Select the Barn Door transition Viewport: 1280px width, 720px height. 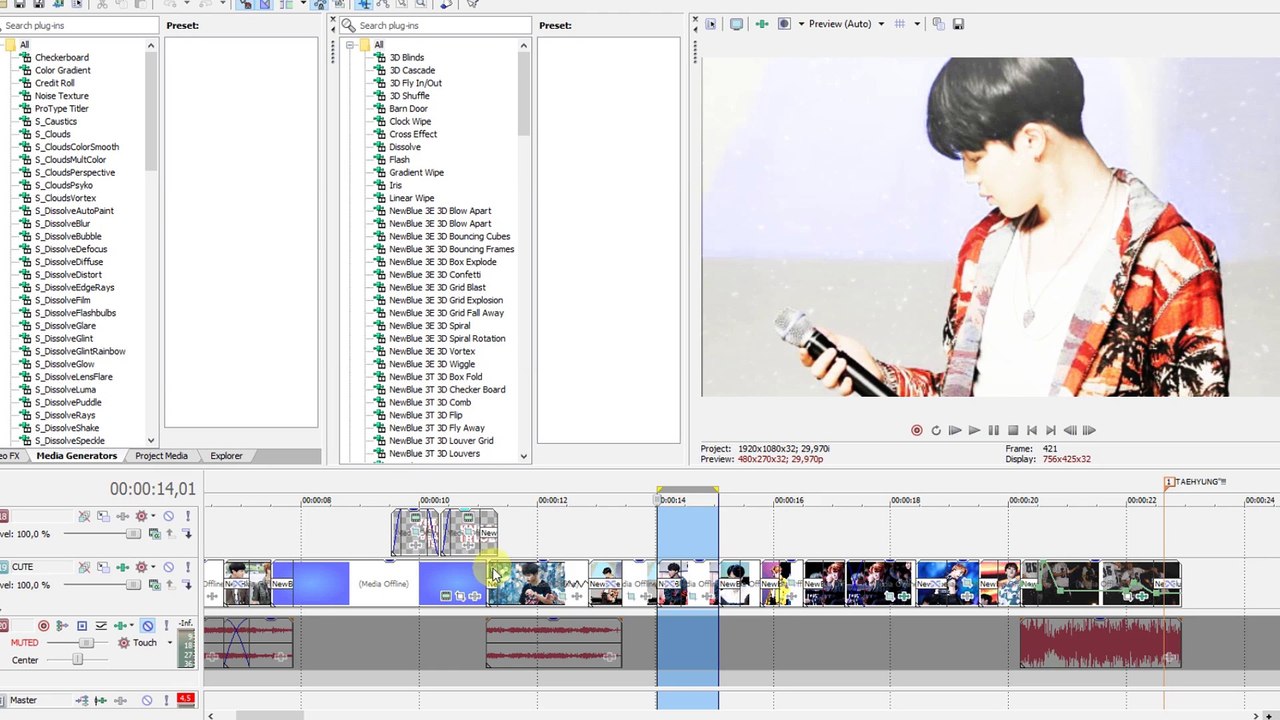(408, 109)
